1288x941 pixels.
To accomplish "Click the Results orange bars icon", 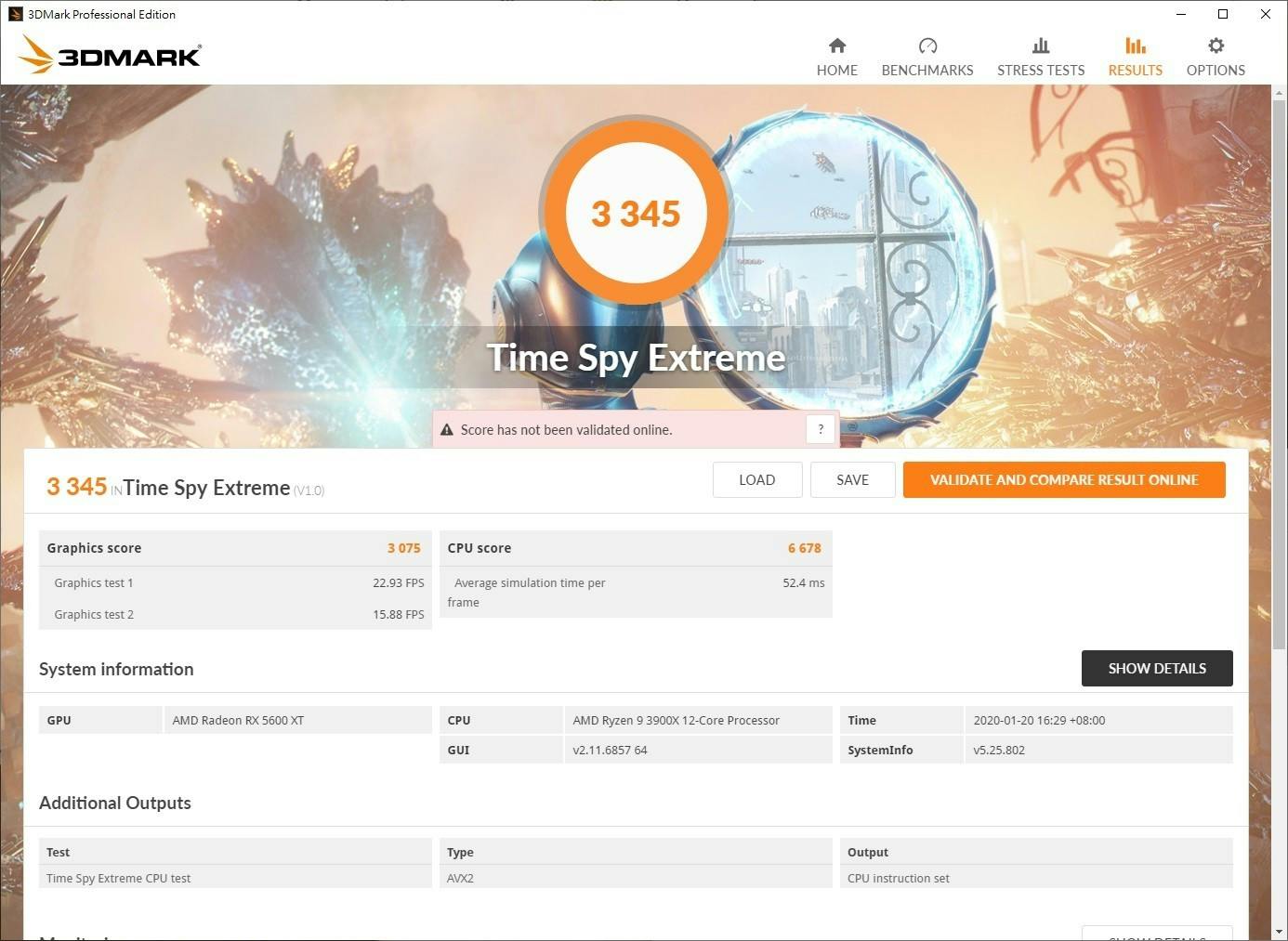I will coord(1135,46).
